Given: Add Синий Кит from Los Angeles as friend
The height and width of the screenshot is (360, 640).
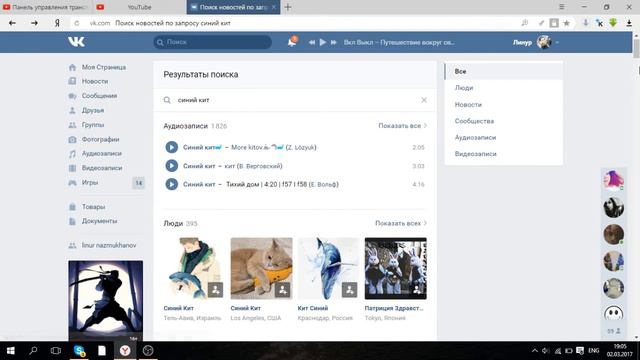Looking at the screenshot, I should pos(282,290).
